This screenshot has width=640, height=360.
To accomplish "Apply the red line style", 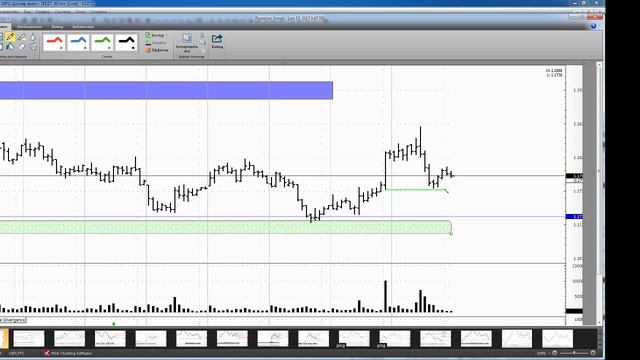I will [54, 42].
